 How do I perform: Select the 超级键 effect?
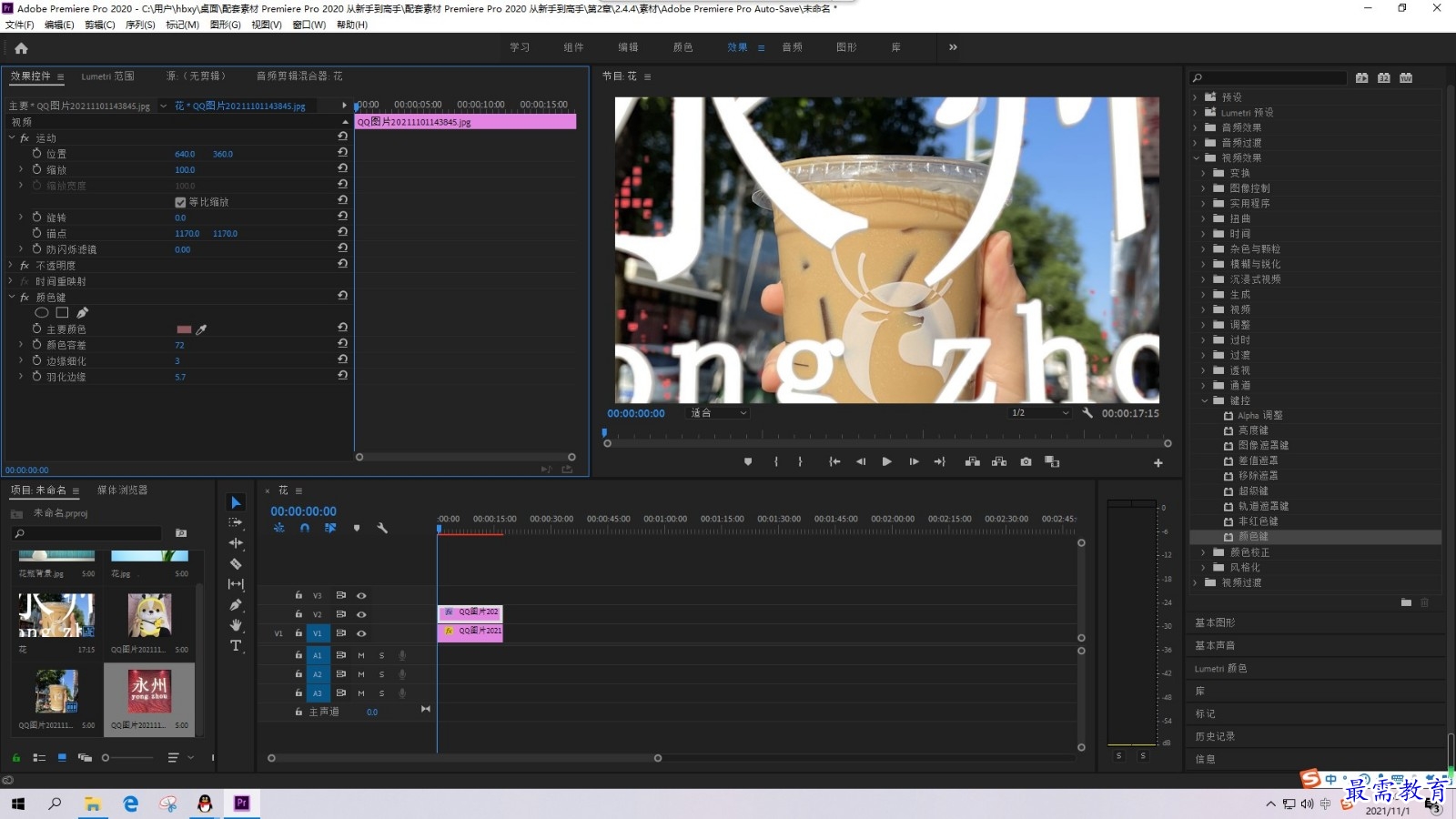pos(1253,491)
